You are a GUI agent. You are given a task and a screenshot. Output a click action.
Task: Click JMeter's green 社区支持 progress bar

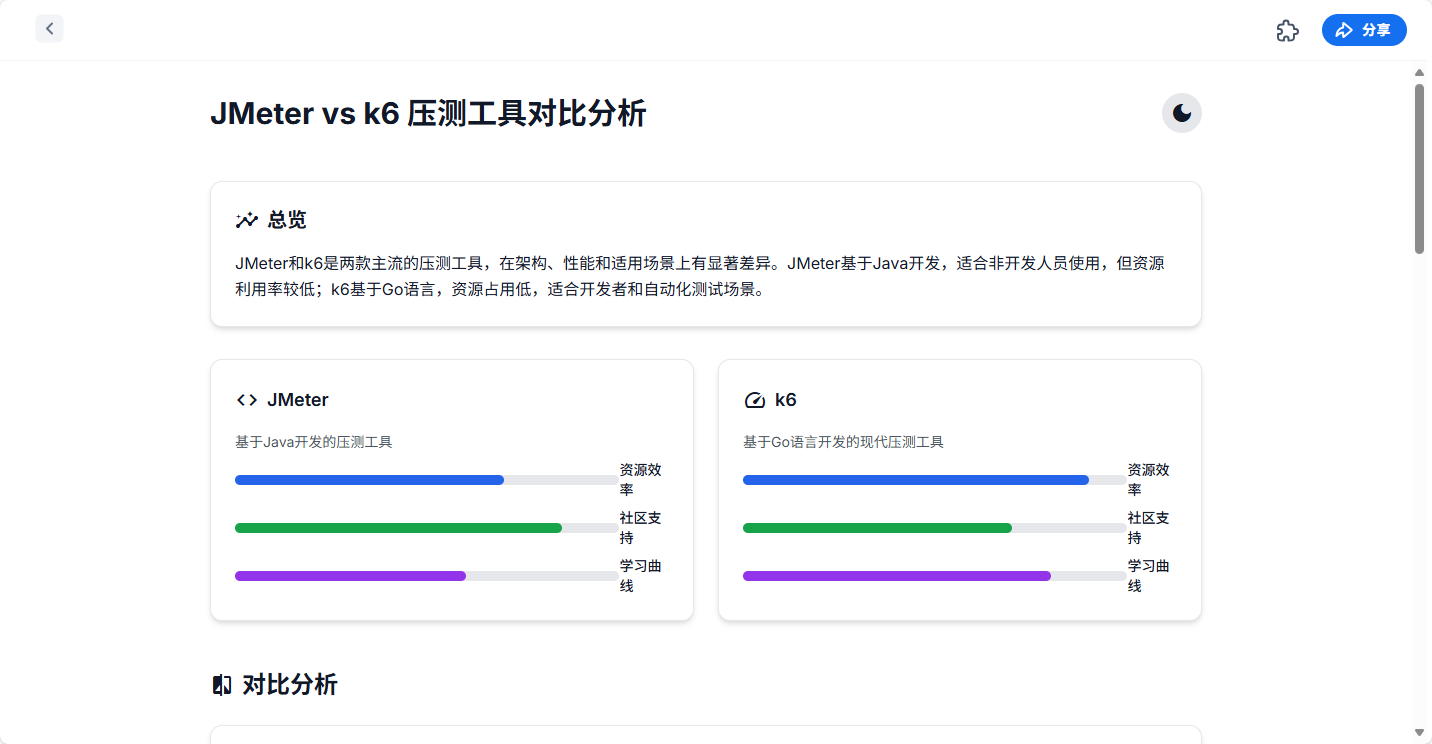click(398, 528)
